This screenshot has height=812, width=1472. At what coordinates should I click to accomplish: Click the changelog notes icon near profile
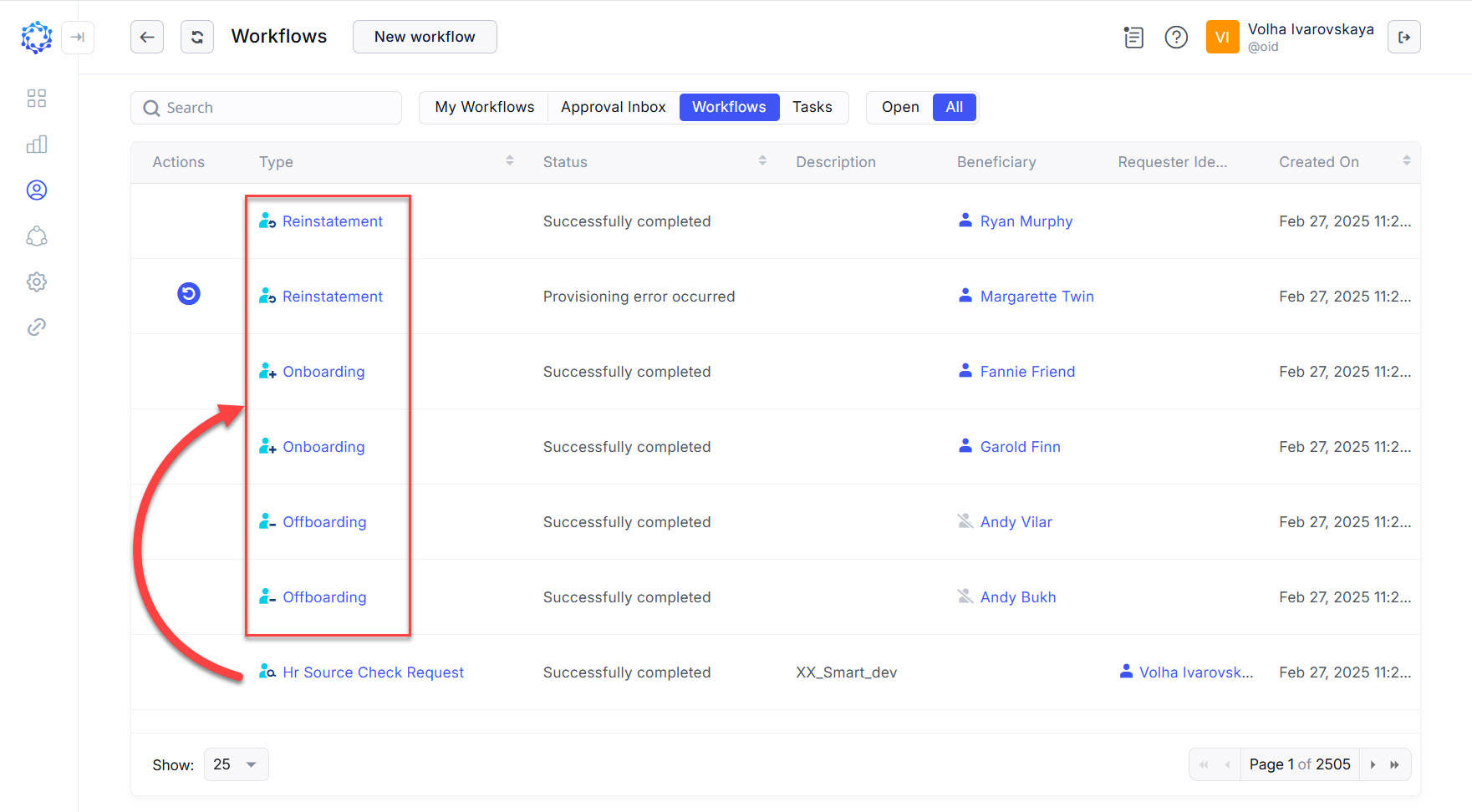click(x=1133, y=37)
